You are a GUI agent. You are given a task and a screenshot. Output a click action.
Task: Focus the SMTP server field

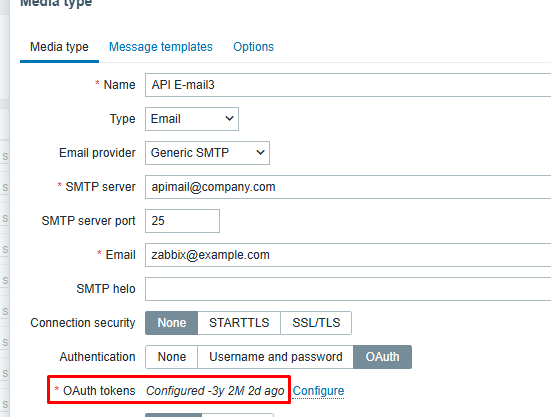click(348, 187)
